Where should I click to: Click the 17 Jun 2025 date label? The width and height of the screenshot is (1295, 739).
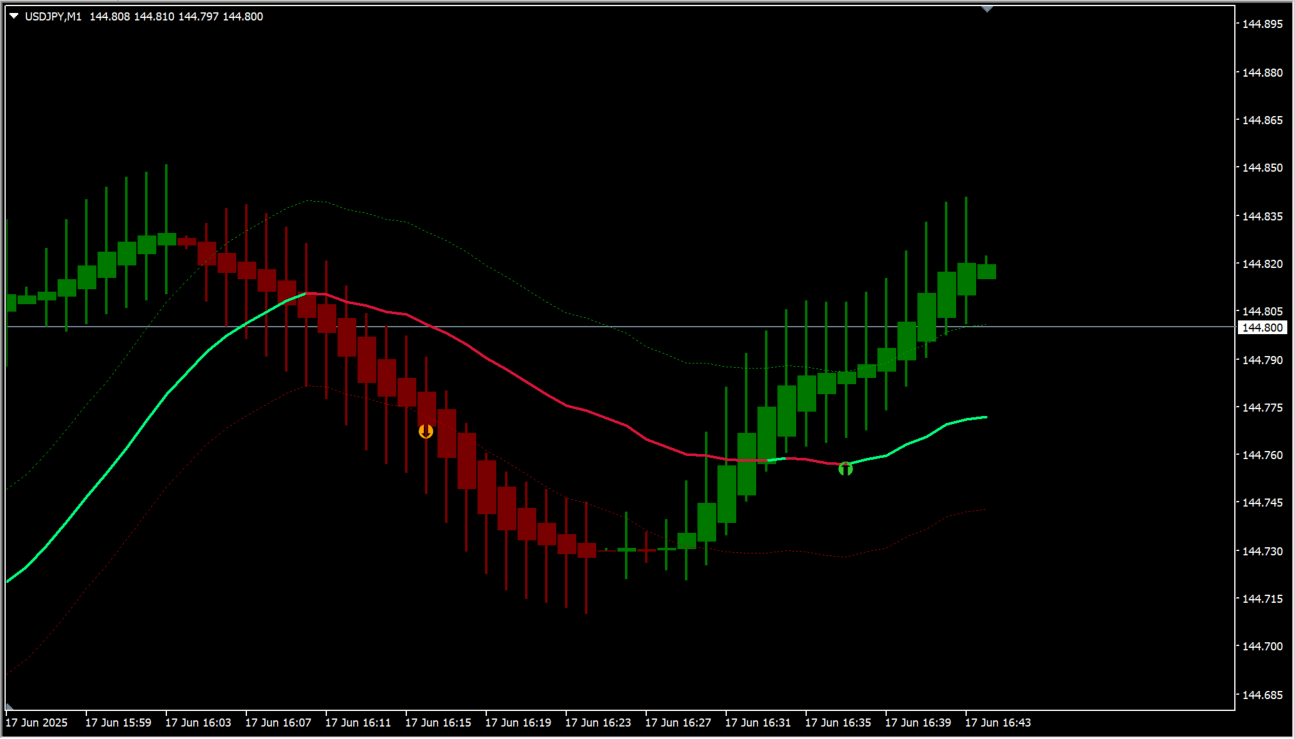[x=37, y=721]
